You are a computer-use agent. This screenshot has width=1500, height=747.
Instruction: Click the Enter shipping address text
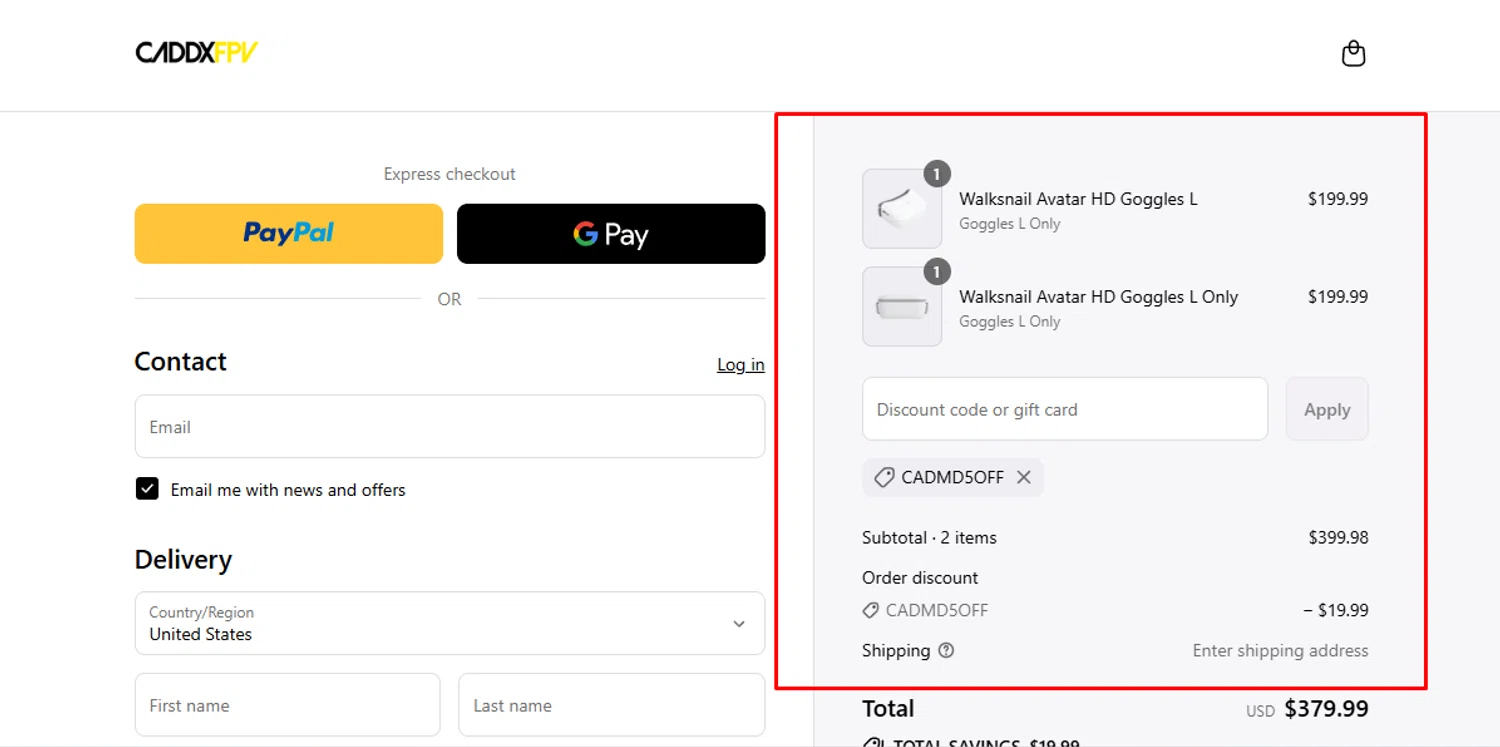coord(1280,651)
